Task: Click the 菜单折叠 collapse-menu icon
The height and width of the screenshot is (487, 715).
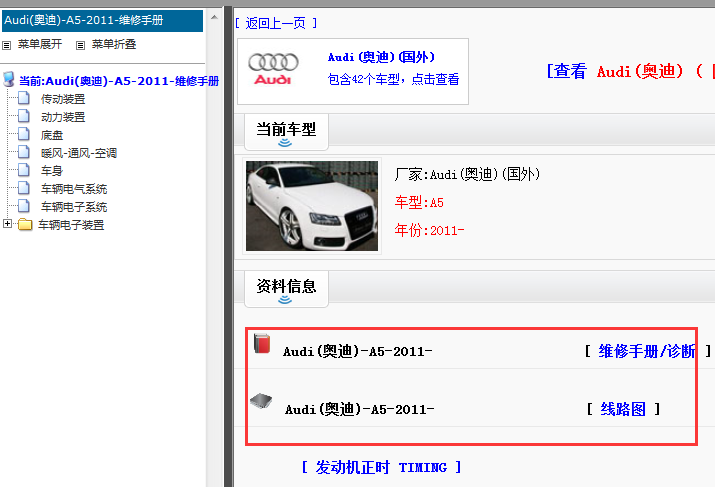Action: [x=80, y=45]
